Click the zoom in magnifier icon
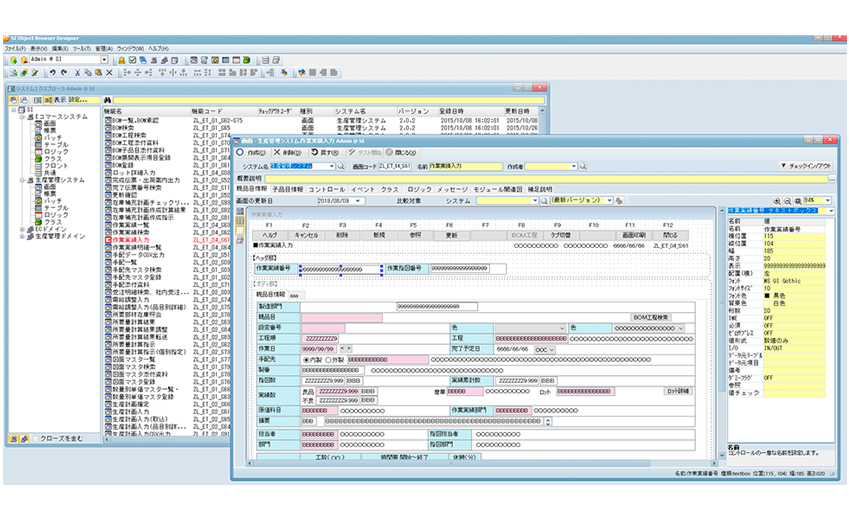The height and width of the screenshot is (520, 849). point(776,201)
